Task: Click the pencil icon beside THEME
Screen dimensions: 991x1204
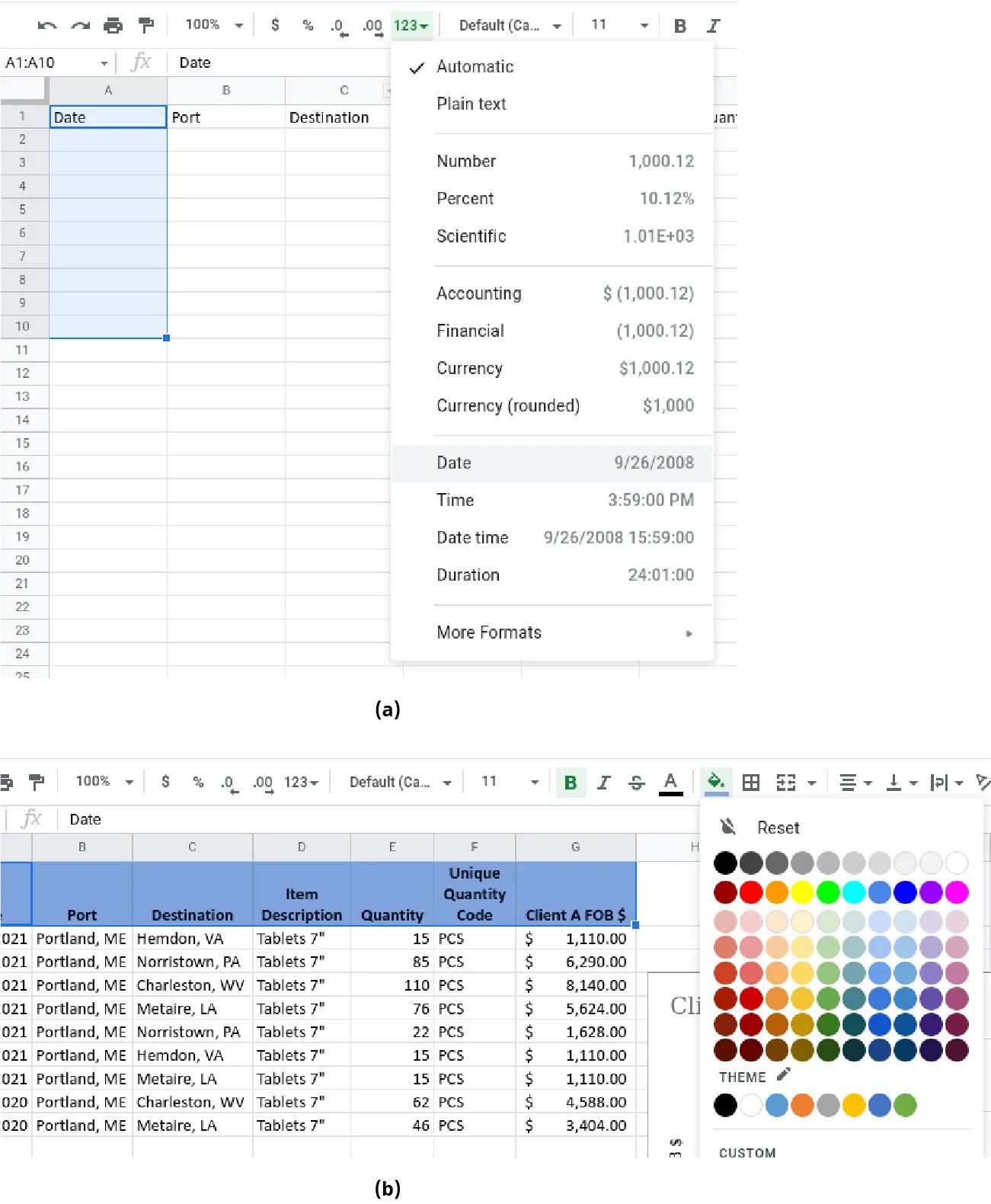Action: coord(784,1075)
